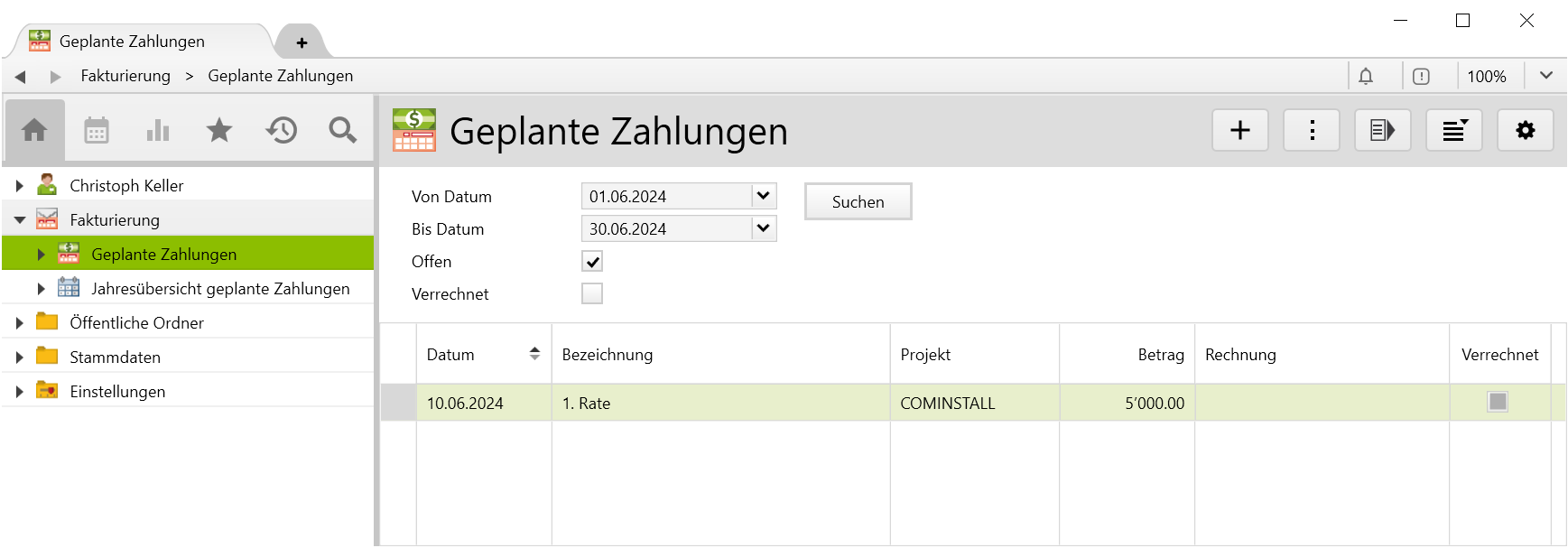
Task: Add a new planned payment with plus button
Action: (x=1239, y=131)
